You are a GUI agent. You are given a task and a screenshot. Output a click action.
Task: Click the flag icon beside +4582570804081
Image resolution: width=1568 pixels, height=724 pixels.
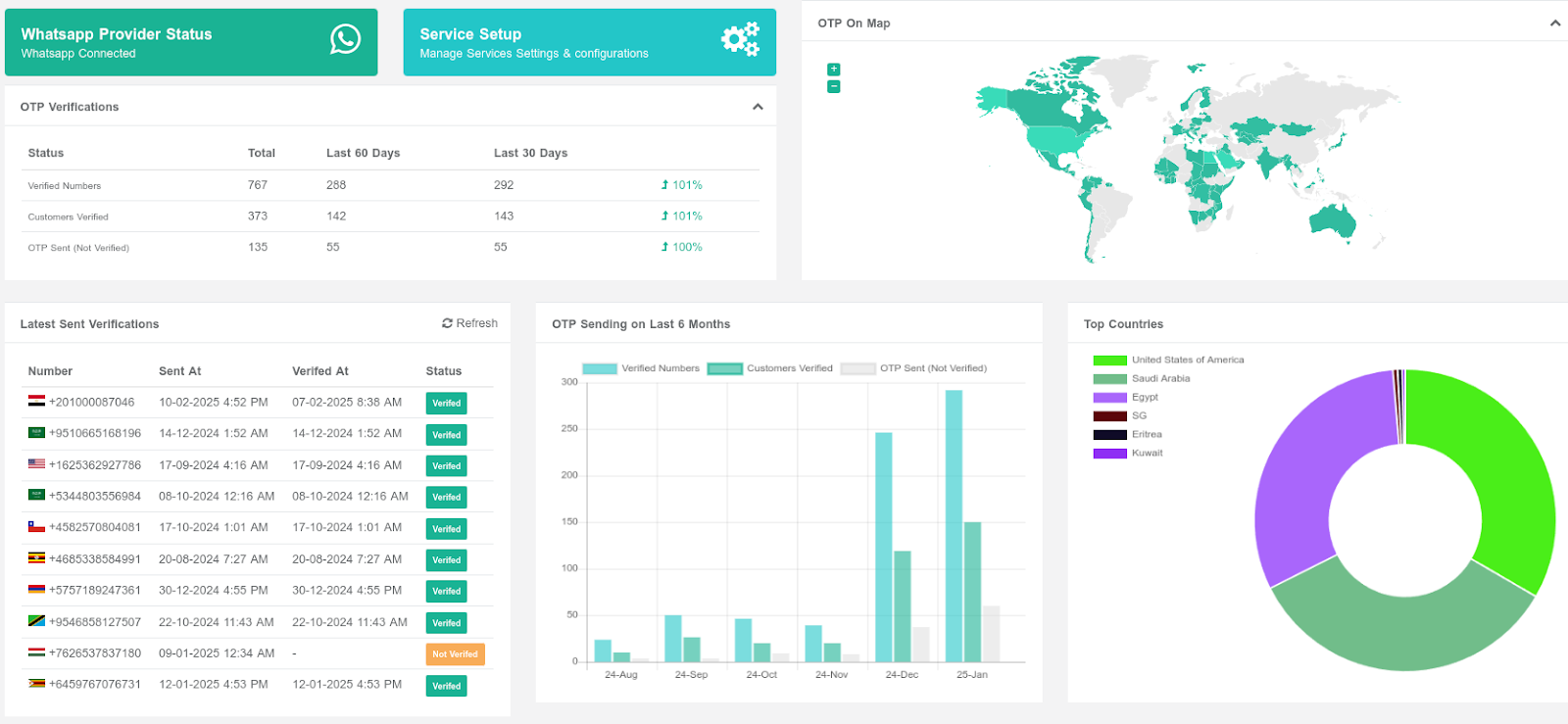pos(36,527)
